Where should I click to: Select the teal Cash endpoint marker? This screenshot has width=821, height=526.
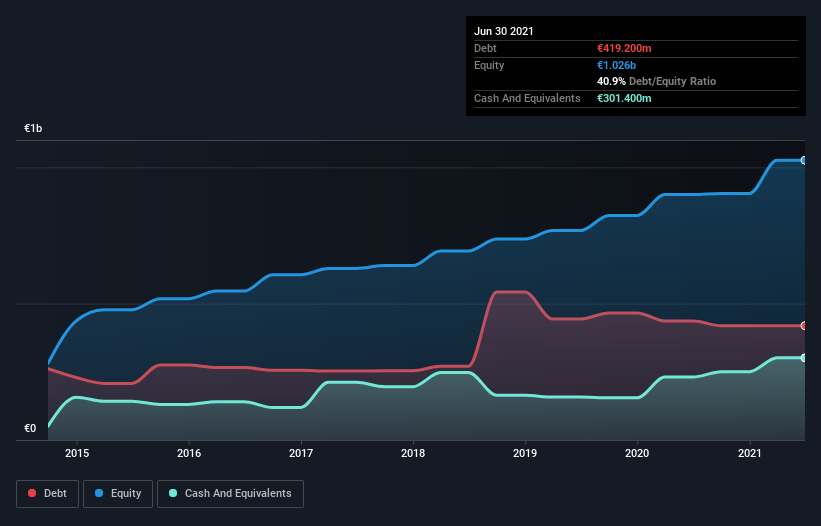[804, 358]
